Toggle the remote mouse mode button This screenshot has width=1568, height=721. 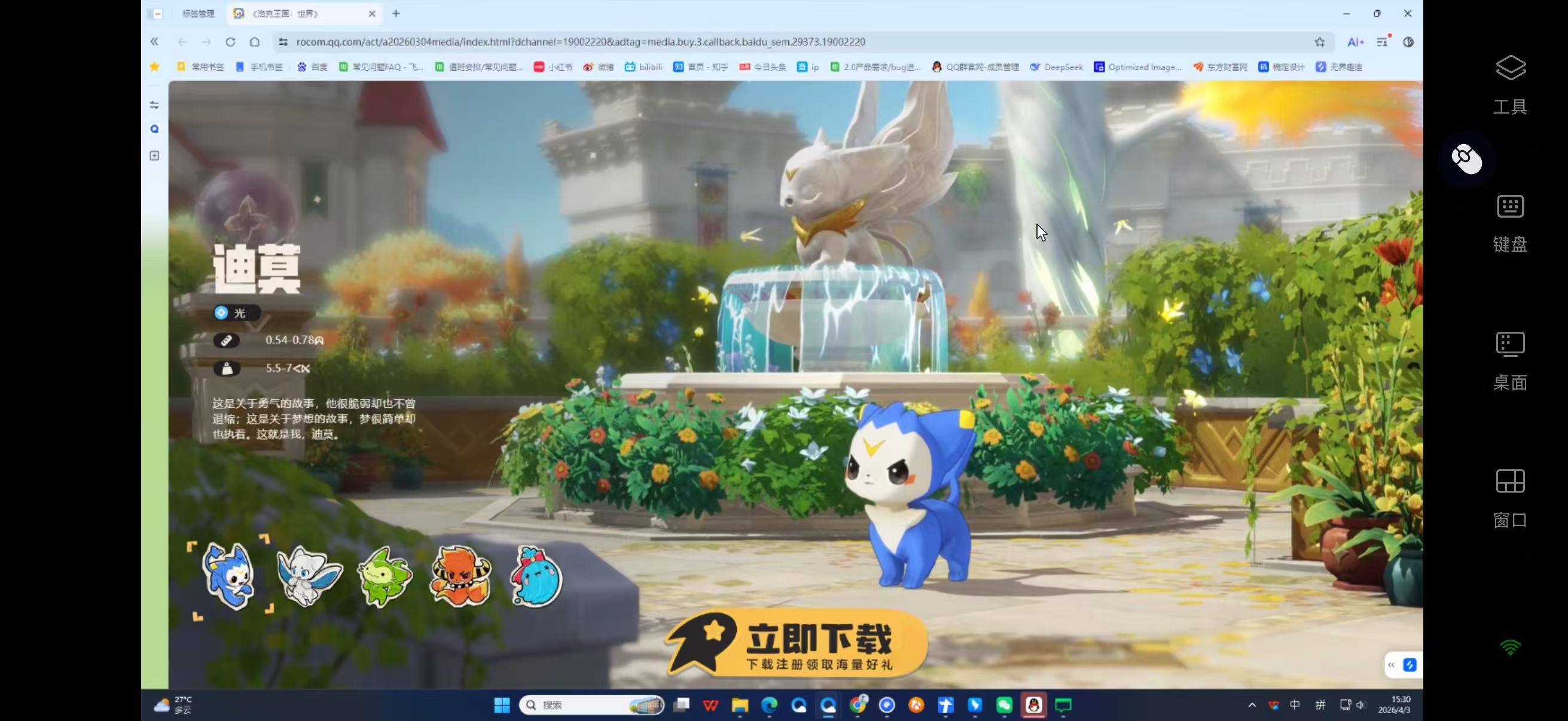pyautogui.click(x=1466, y=159)
